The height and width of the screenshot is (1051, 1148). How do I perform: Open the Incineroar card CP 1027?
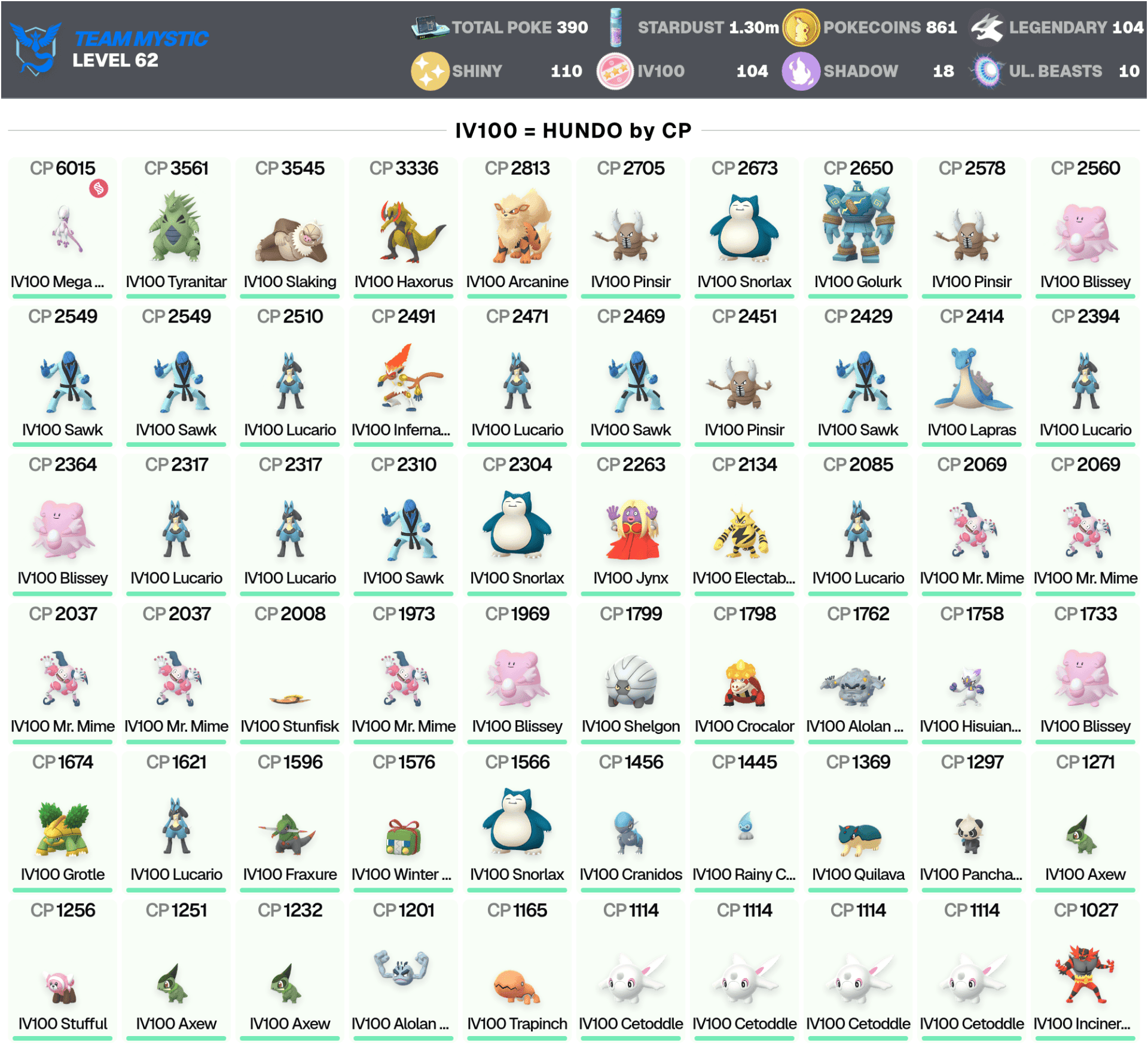(1085, 970)
